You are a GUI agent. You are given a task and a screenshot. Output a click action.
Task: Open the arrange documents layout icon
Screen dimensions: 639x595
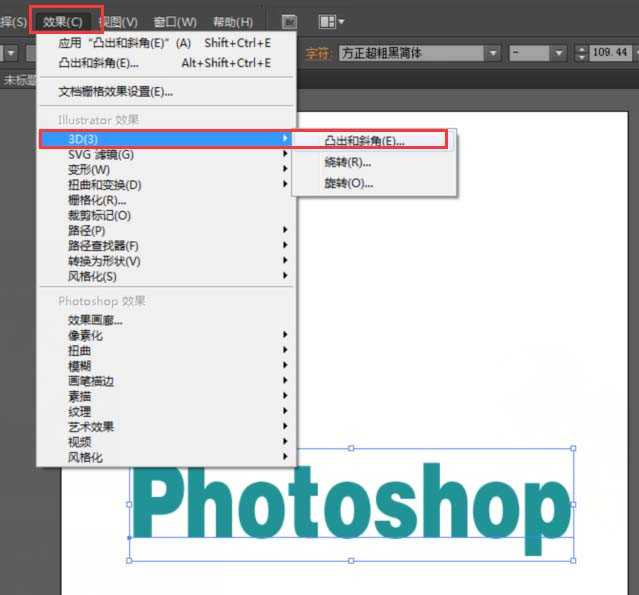point(331,21)
